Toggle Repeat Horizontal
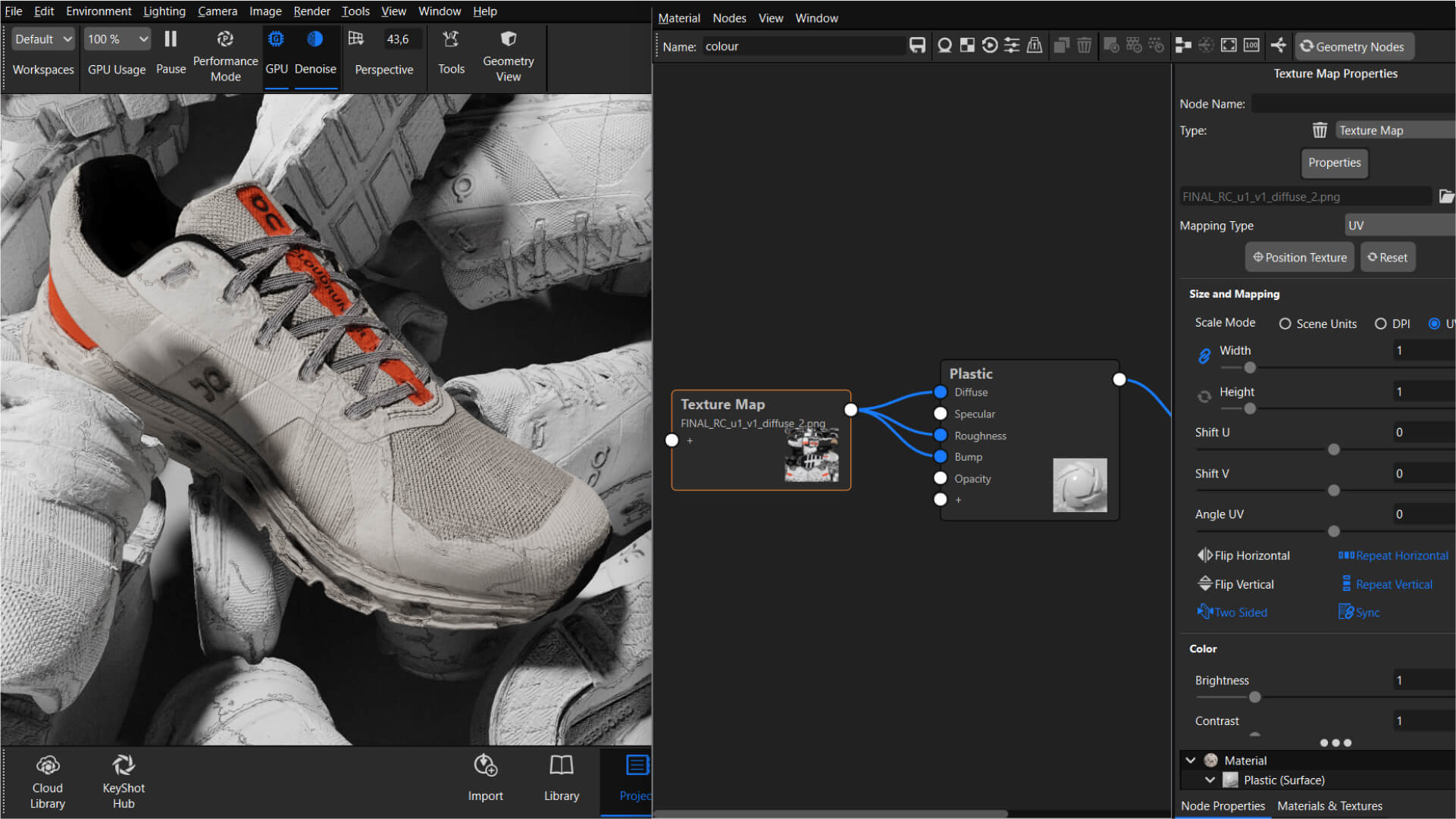 (1393, 555)
